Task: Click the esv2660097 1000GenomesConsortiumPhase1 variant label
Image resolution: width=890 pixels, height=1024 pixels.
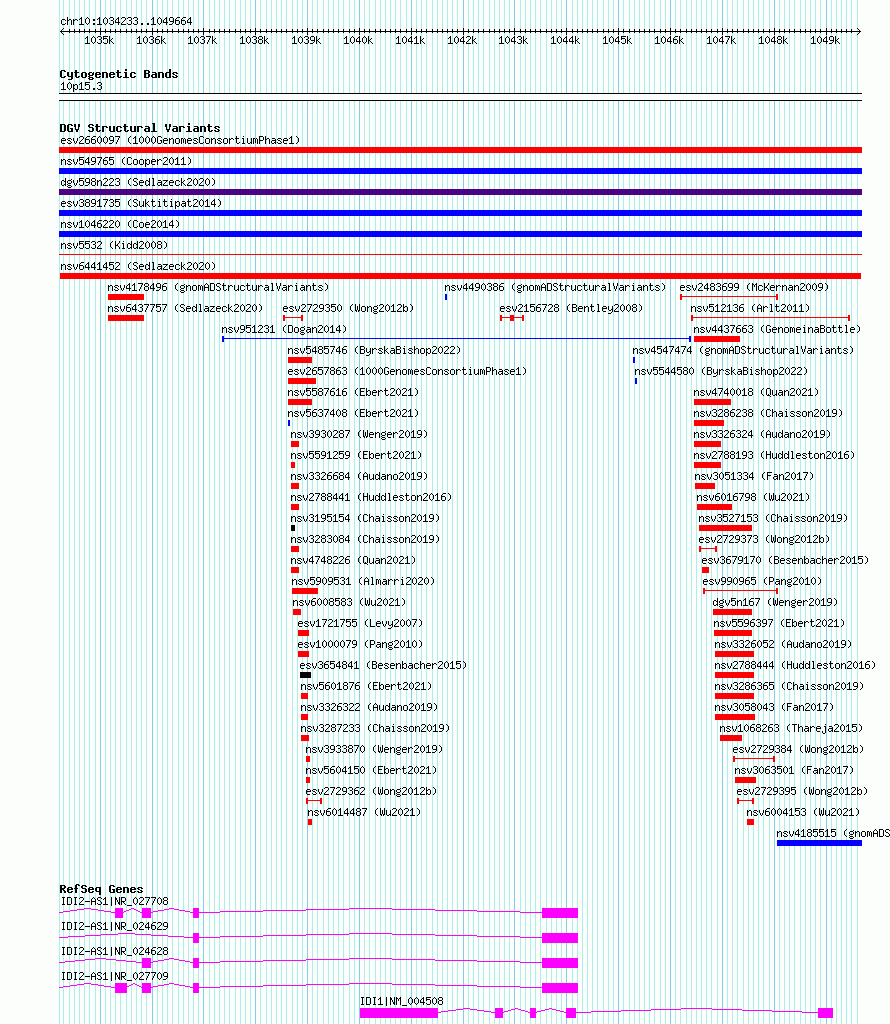Action: pos(180,140)
